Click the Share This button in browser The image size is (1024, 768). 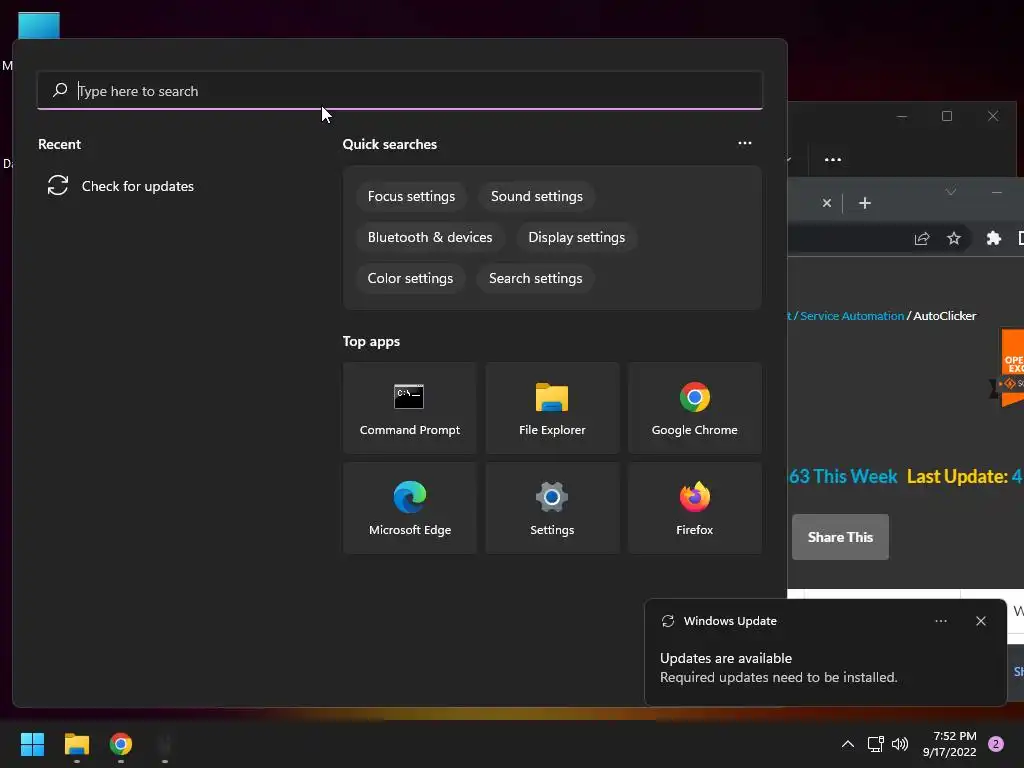[840, 537]
